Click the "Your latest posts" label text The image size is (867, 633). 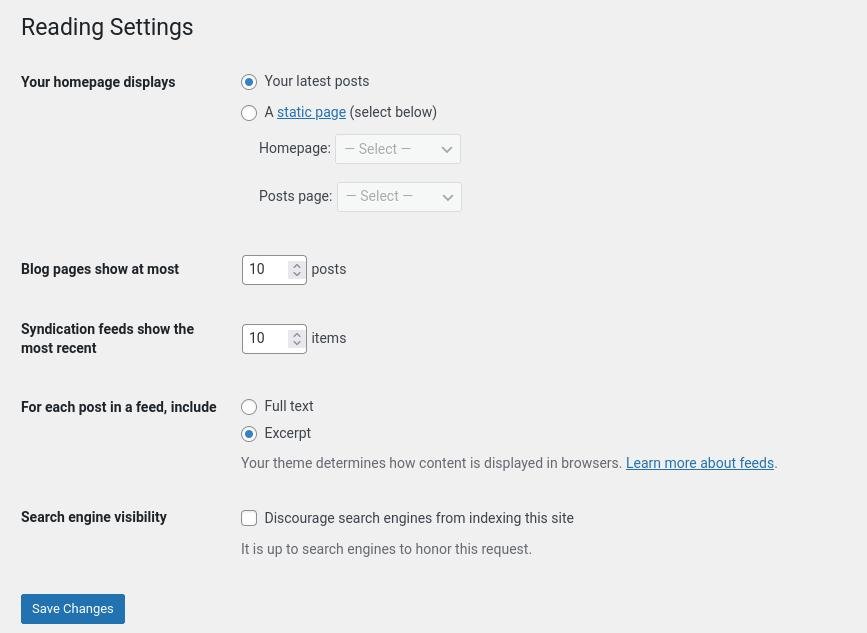click(x=317, y=81)
